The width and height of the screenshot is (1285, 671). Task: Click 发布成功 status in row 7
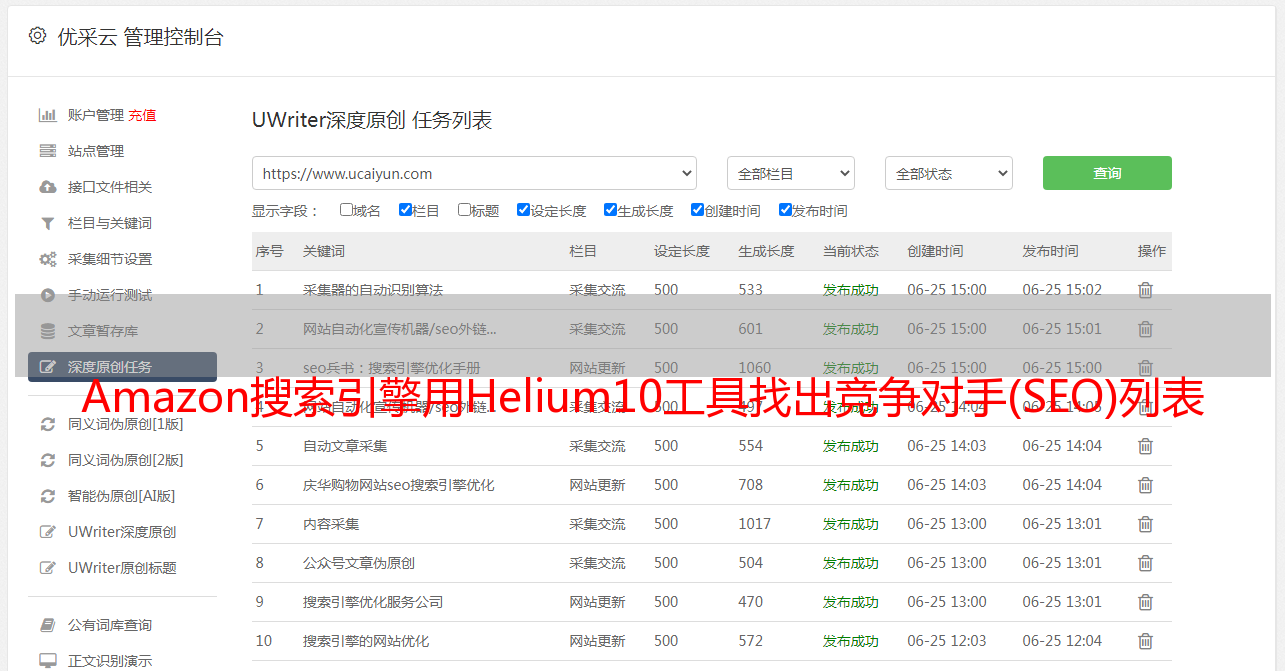coord(851,524)
